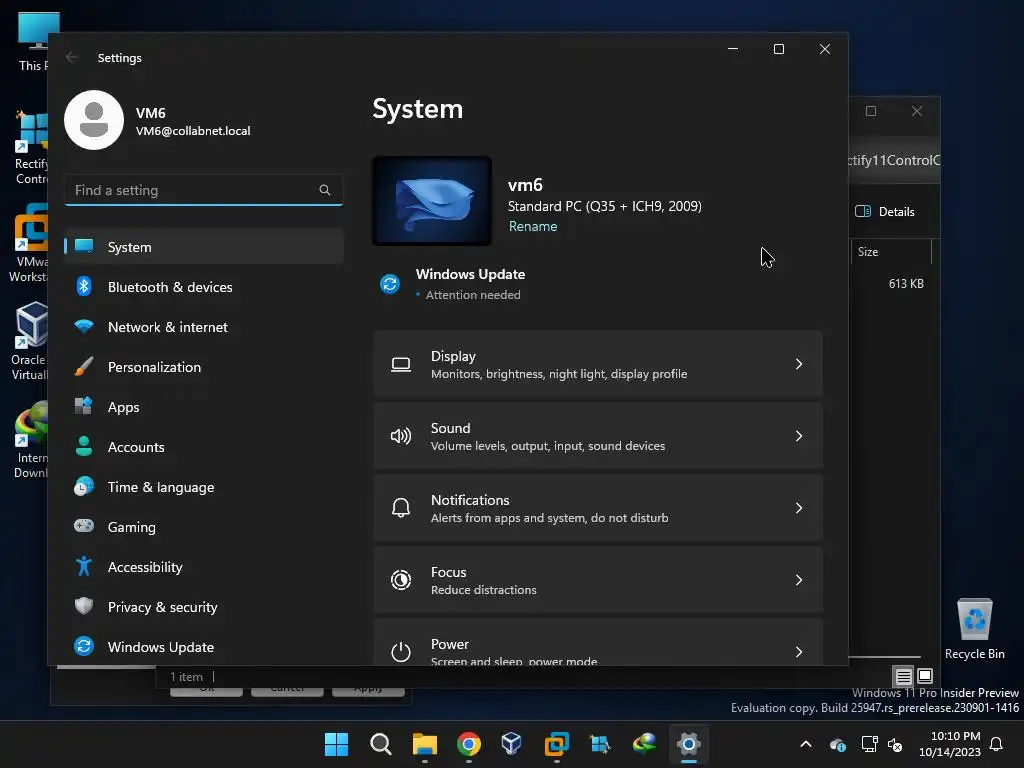This screenshot has height=768, width=1024.
Task: Click the Display monitor icon
Action: click(x=401, y=364)
